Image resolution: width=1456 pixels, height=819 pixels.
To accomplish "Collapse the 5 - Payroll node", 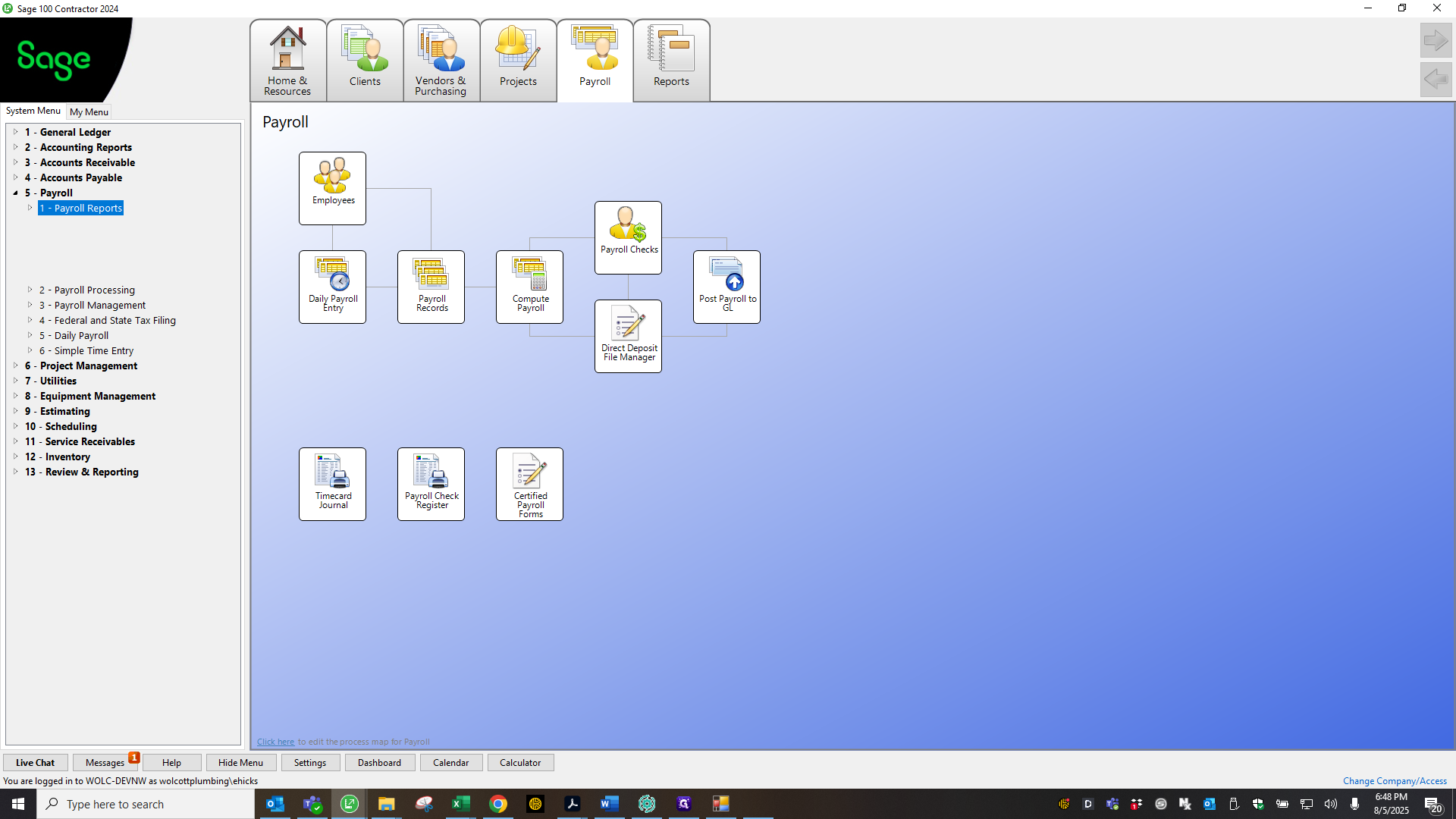I will pyautogui.click(x=16, y=193).
